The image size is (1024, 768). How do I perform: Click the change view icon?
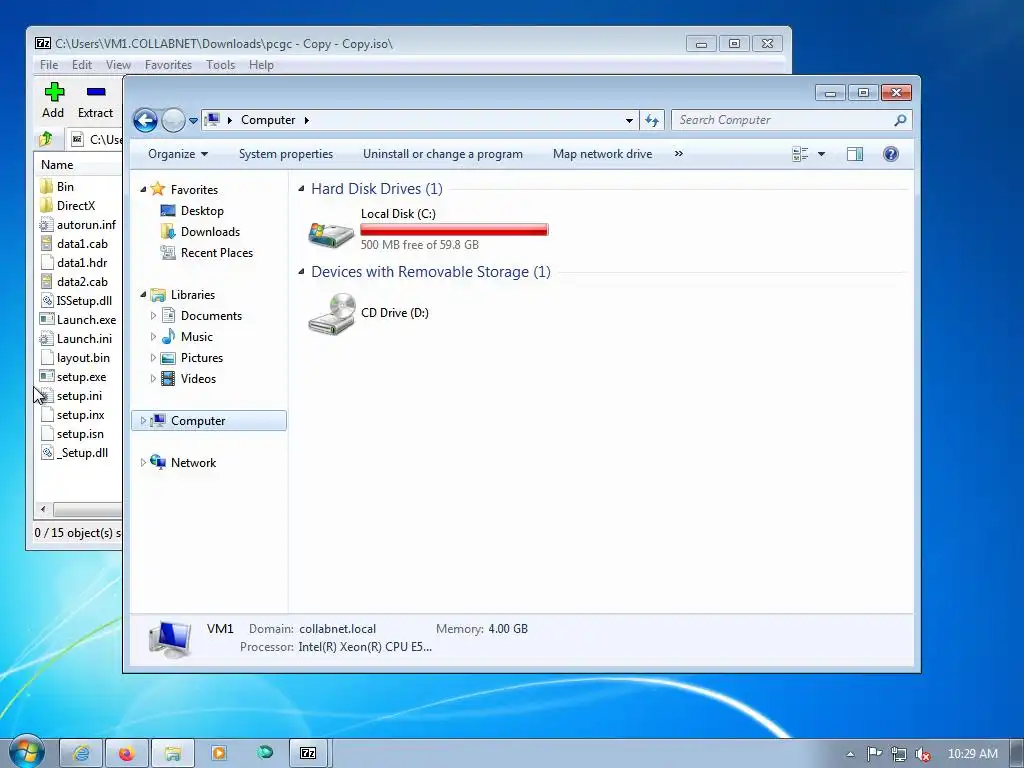[x=800, y=154]
